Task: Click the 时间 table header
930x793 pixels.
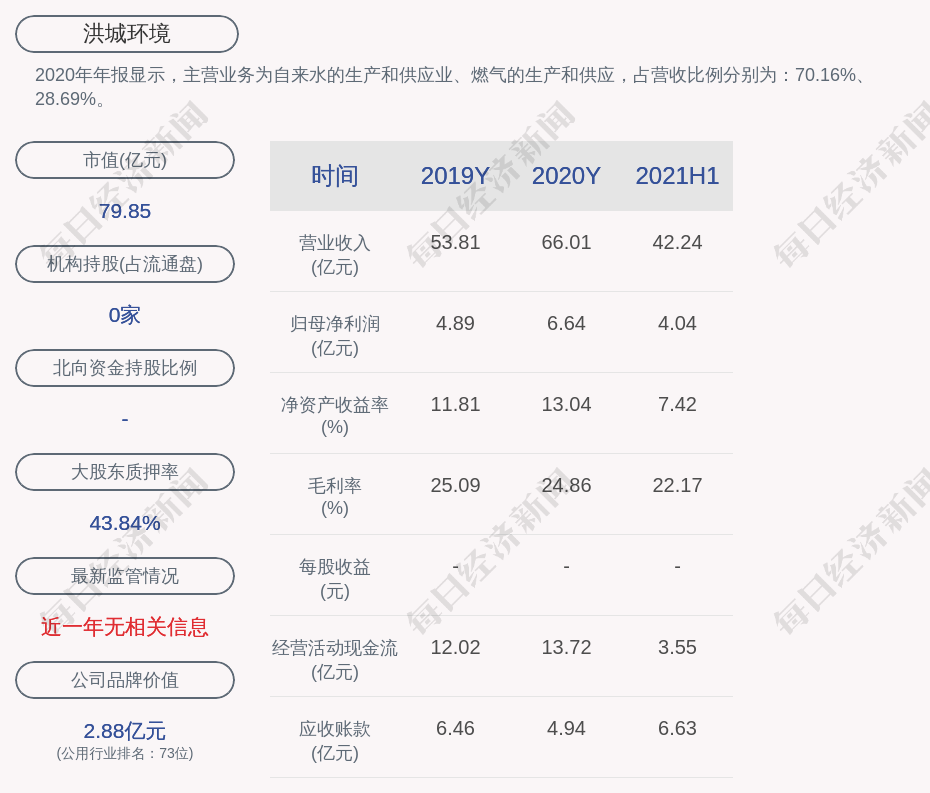Action: 335,176
